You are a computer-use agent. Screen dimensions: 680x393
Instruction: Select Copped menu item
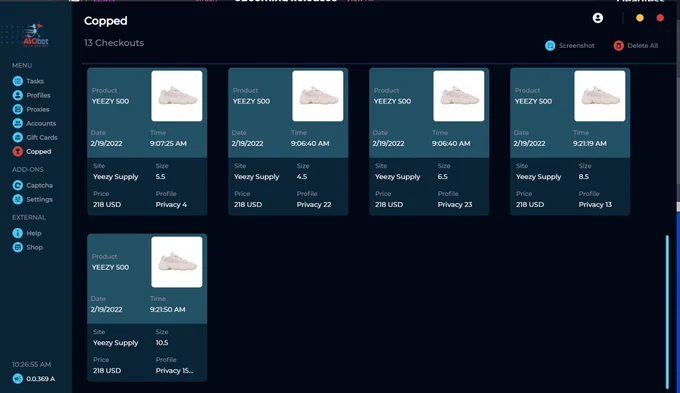click(39, 151)
